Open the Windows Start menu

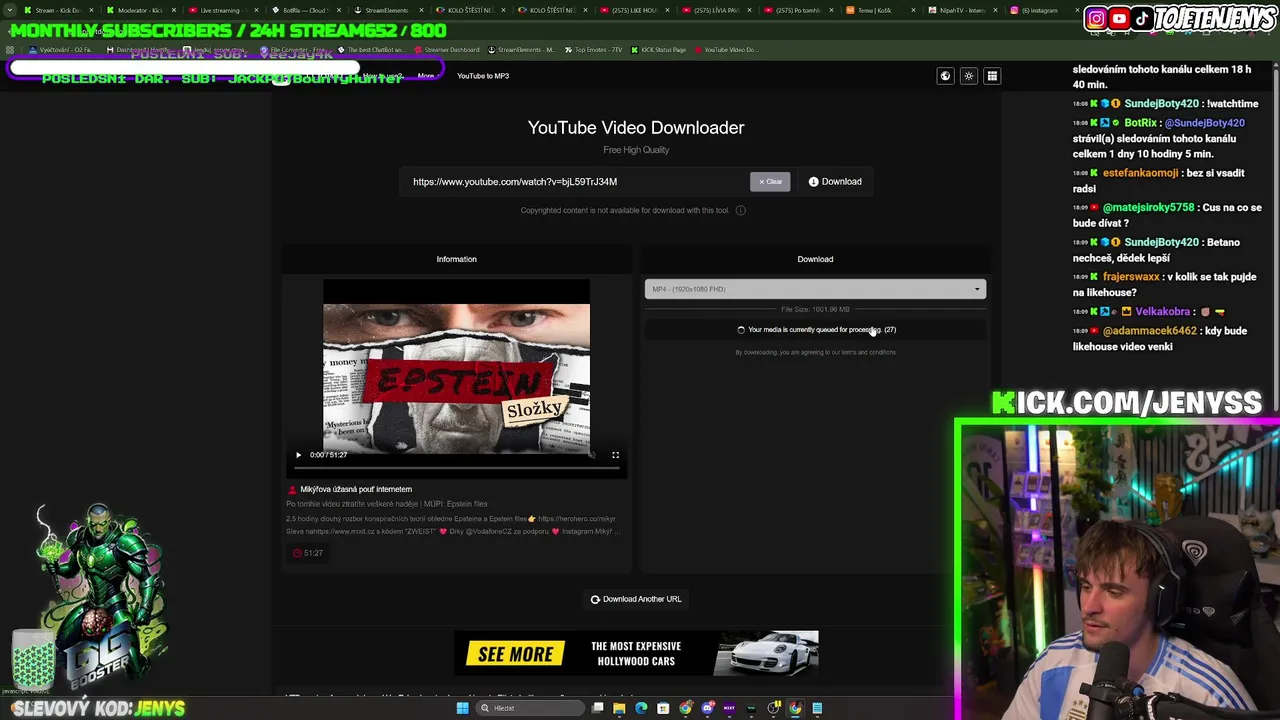[x=462, y=708]
